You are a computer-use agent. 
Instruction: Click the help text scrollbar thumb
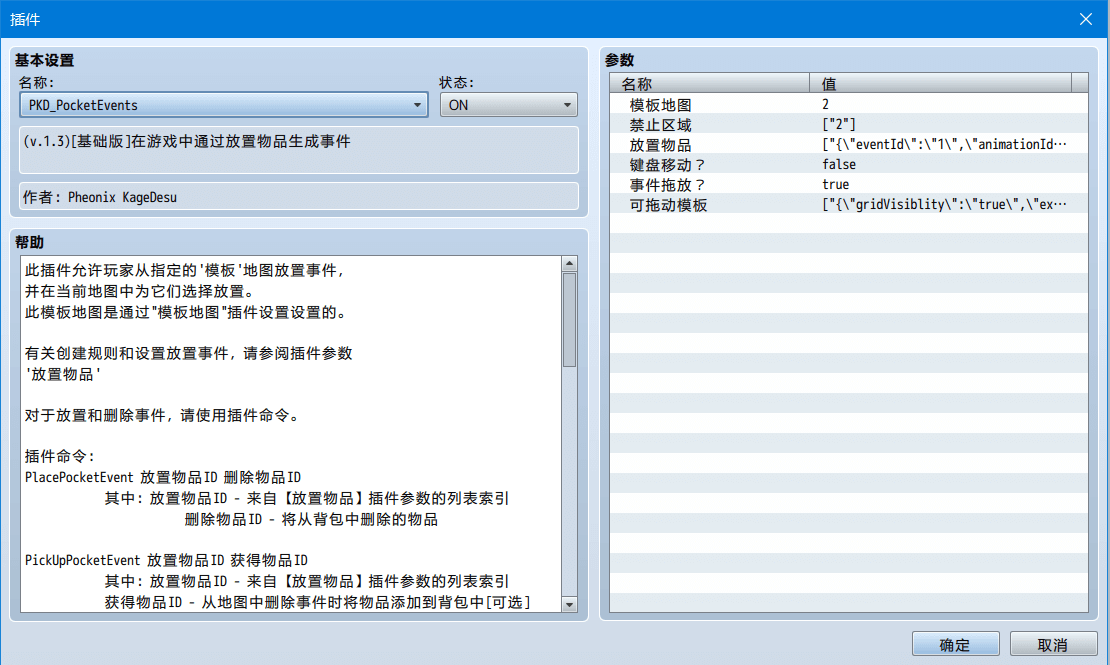pyautogui.click(x=569, y=319)
